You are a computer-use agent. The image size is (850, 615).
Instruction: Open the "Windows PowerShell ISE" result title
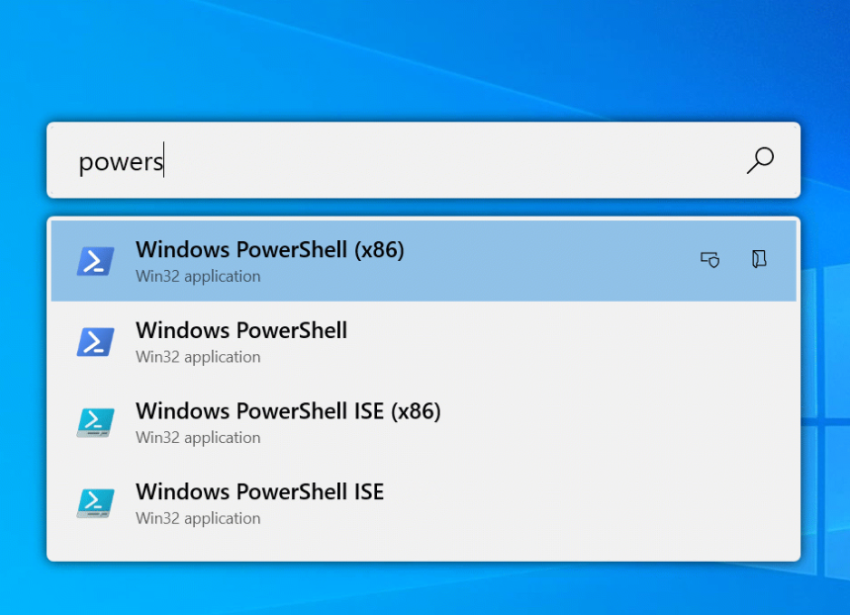[260, 492]
